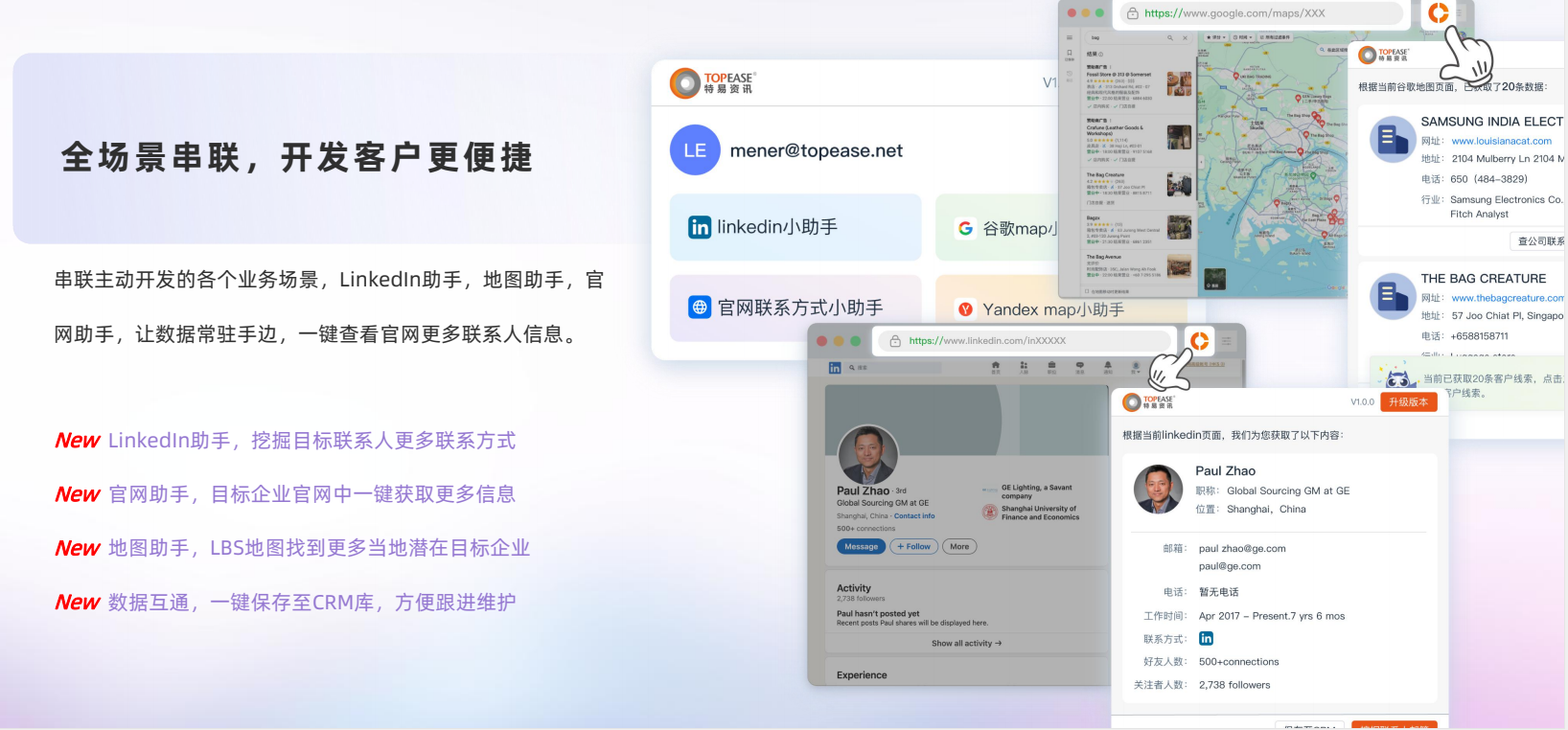This screenshot has width=1568, height=730.
Task: Open the More menu on Paul Zhao's profile
Action: [959, 546]
